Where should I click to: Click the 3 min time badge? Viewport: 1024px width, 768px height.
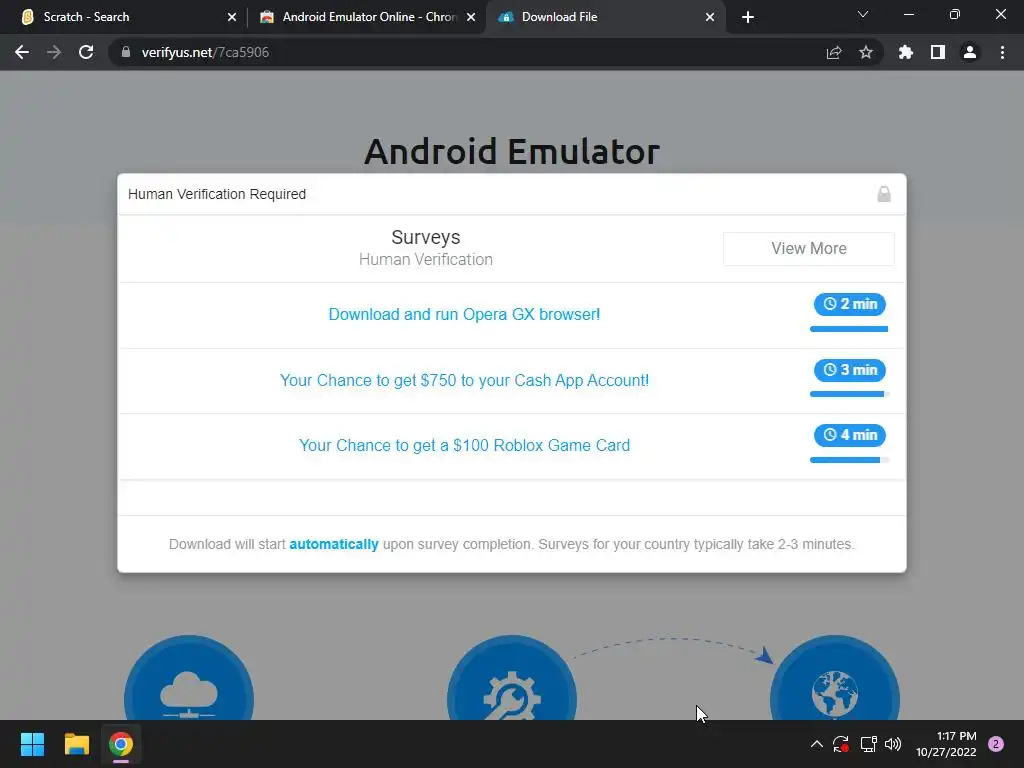point(850,370)
